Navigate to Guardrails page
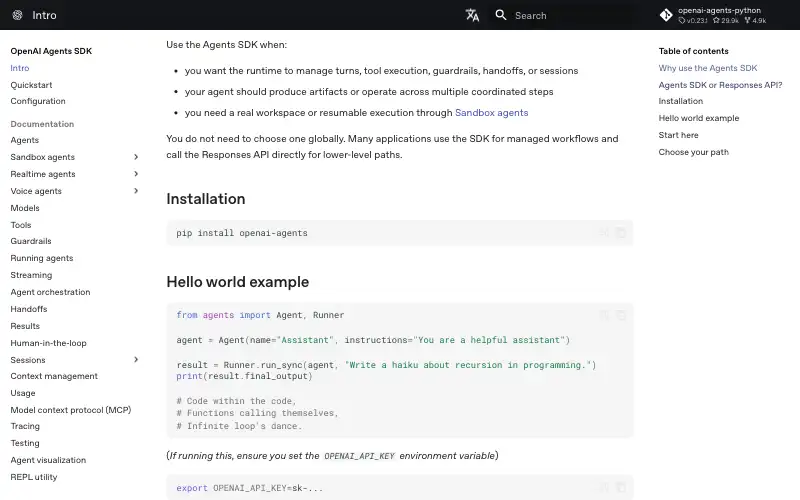 pos(31,241)
